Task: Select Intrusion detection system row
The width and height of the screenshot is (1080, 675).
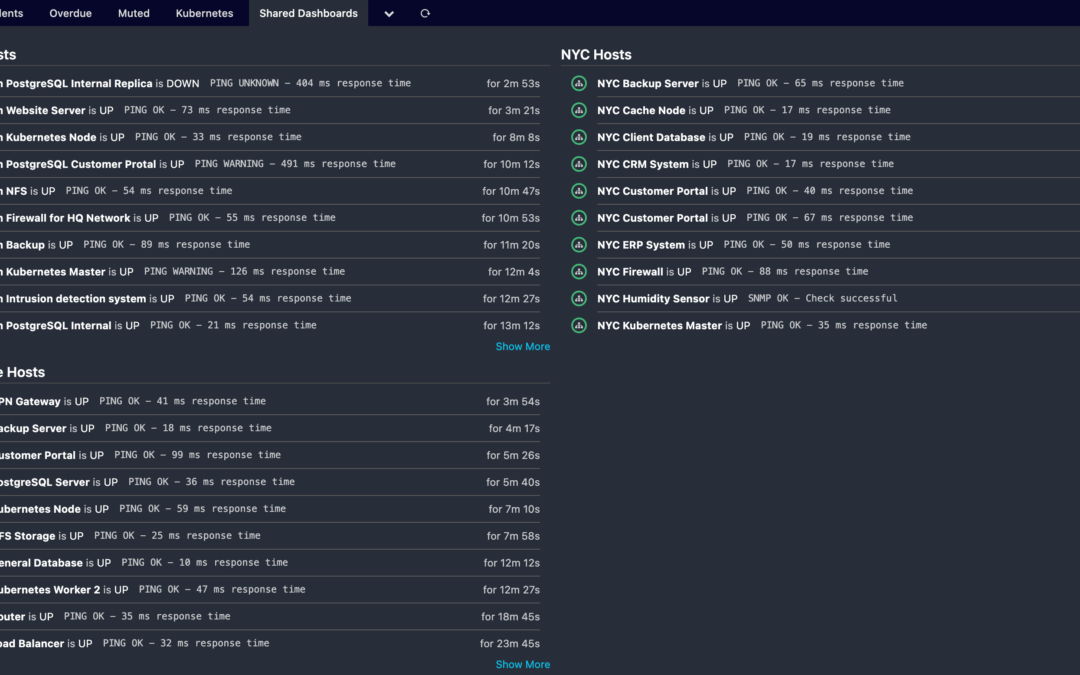Action: click(270, 298)
